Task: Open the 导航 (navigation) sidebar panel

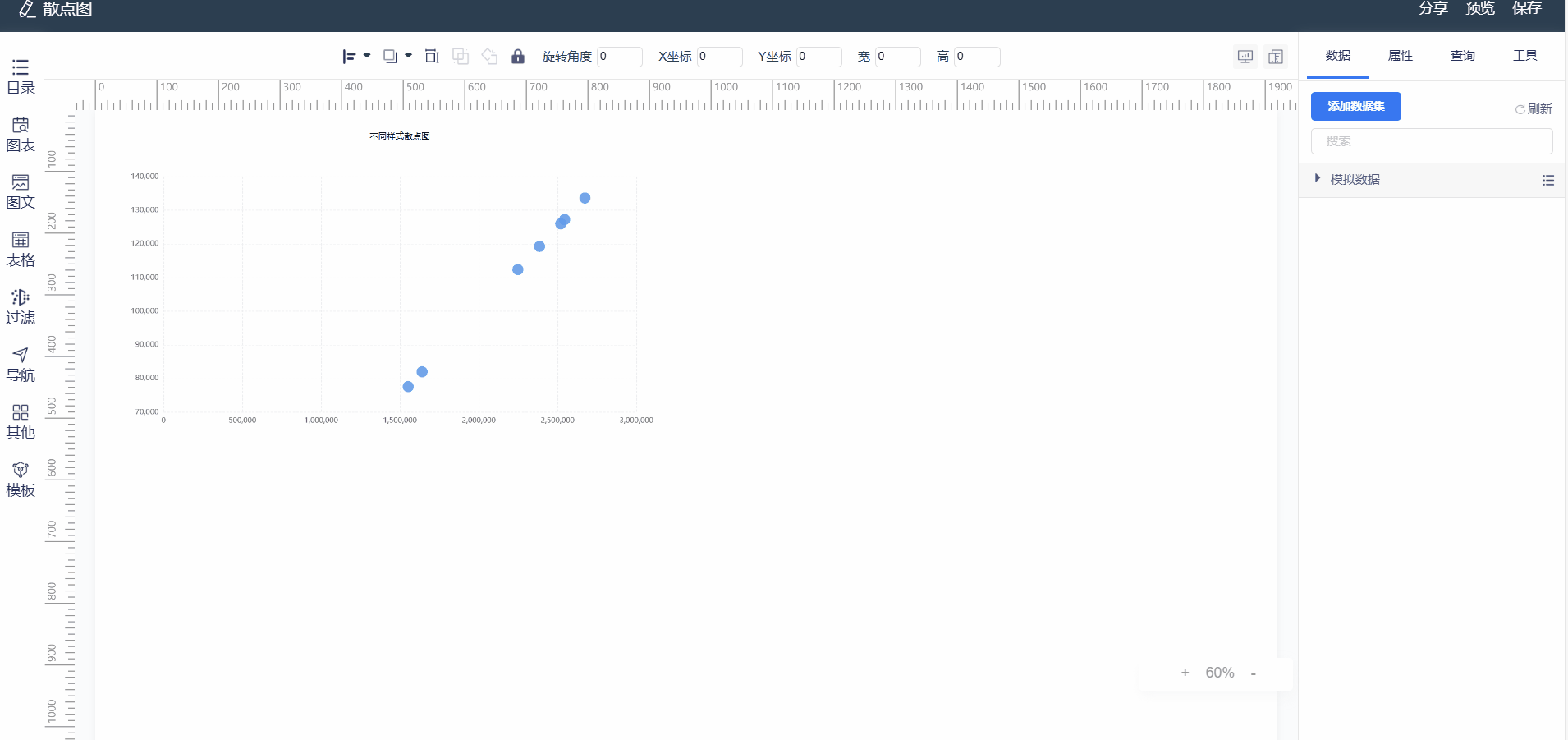Action: [x=21, y=365]
